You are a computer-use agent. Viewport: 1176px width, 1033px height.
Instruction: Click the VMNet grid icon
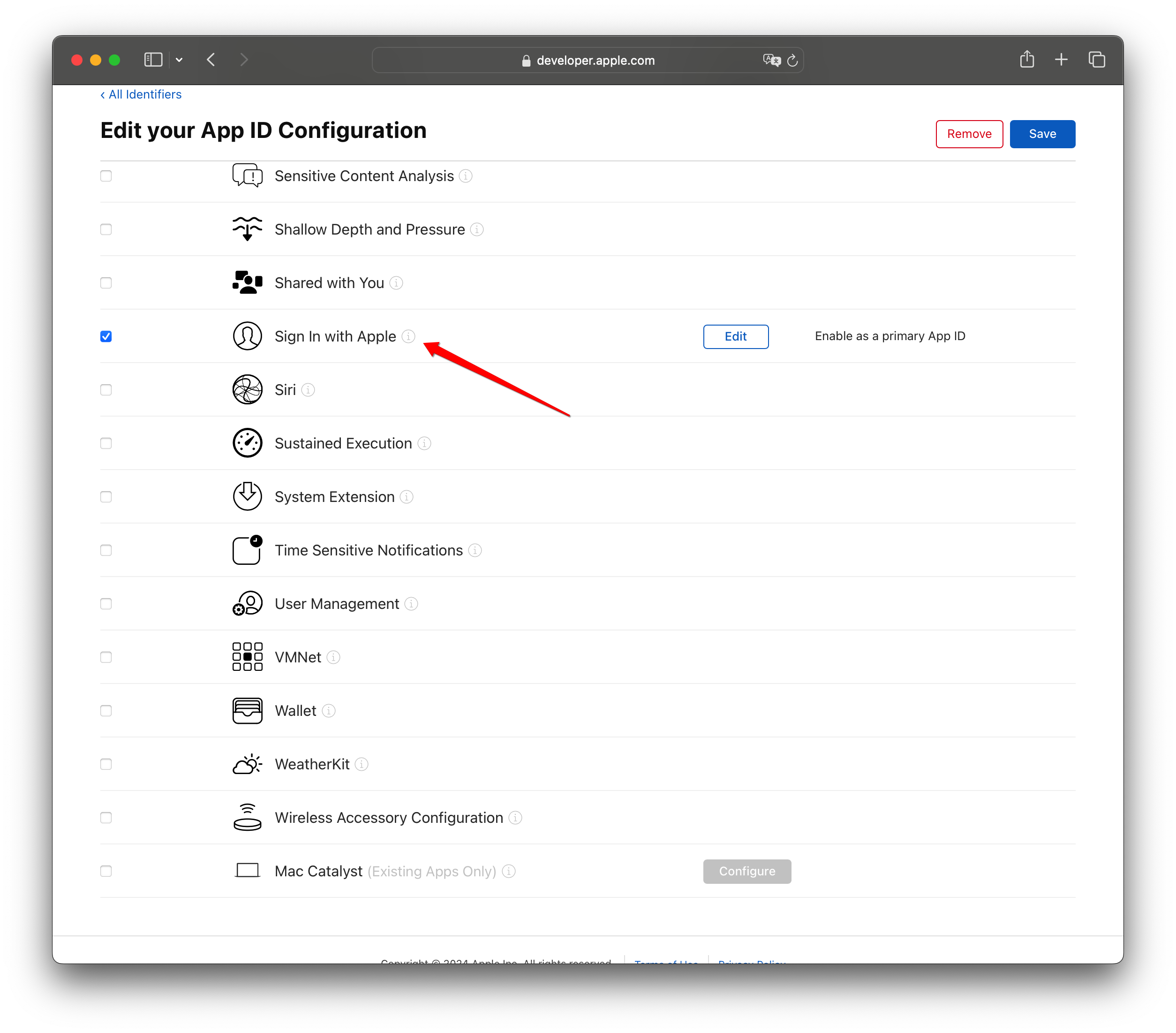pyautogui.click(x=248, y=657)
